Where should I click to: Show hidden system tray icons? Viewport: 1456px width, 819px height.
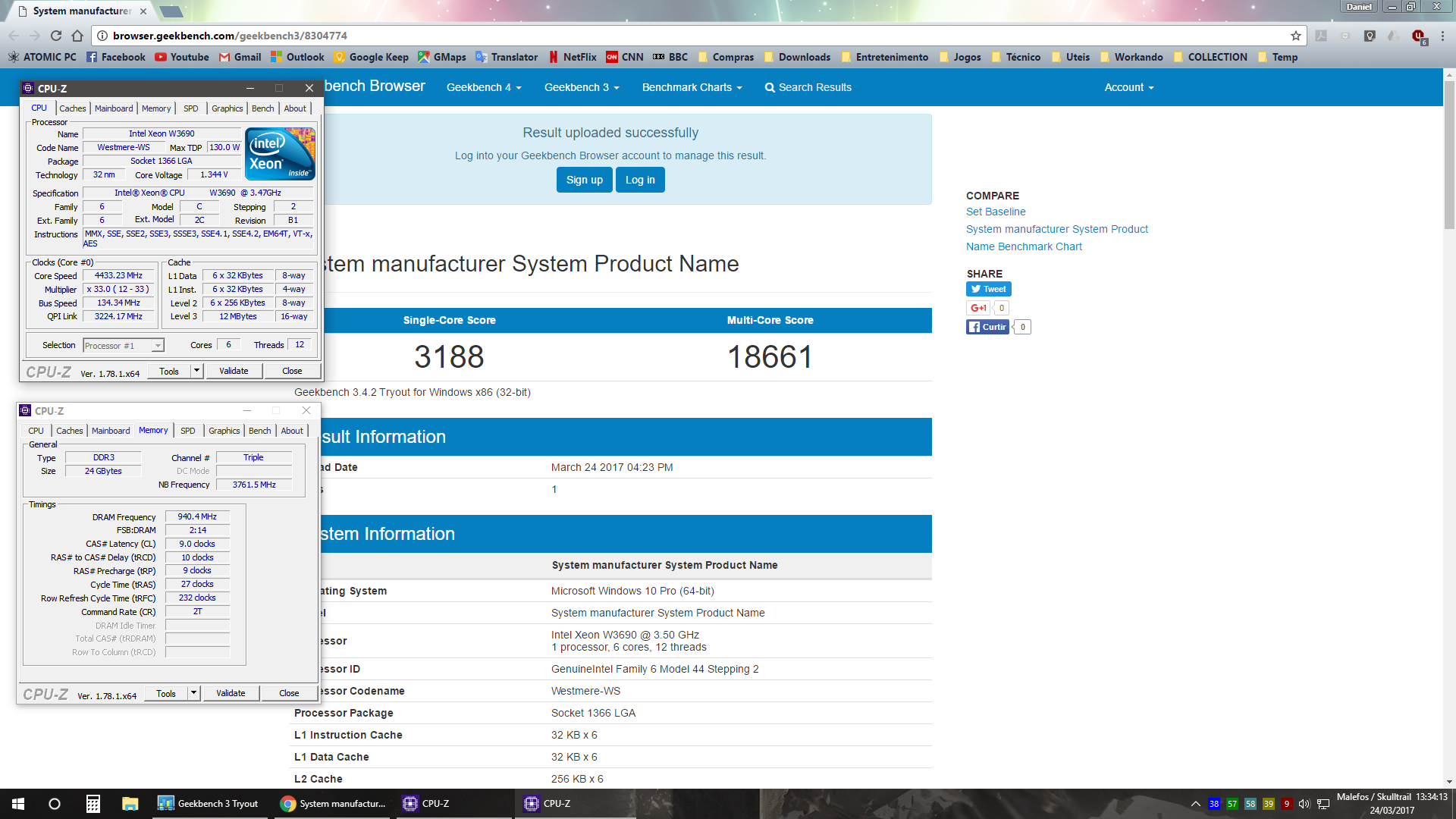(x=1195, y=804)
